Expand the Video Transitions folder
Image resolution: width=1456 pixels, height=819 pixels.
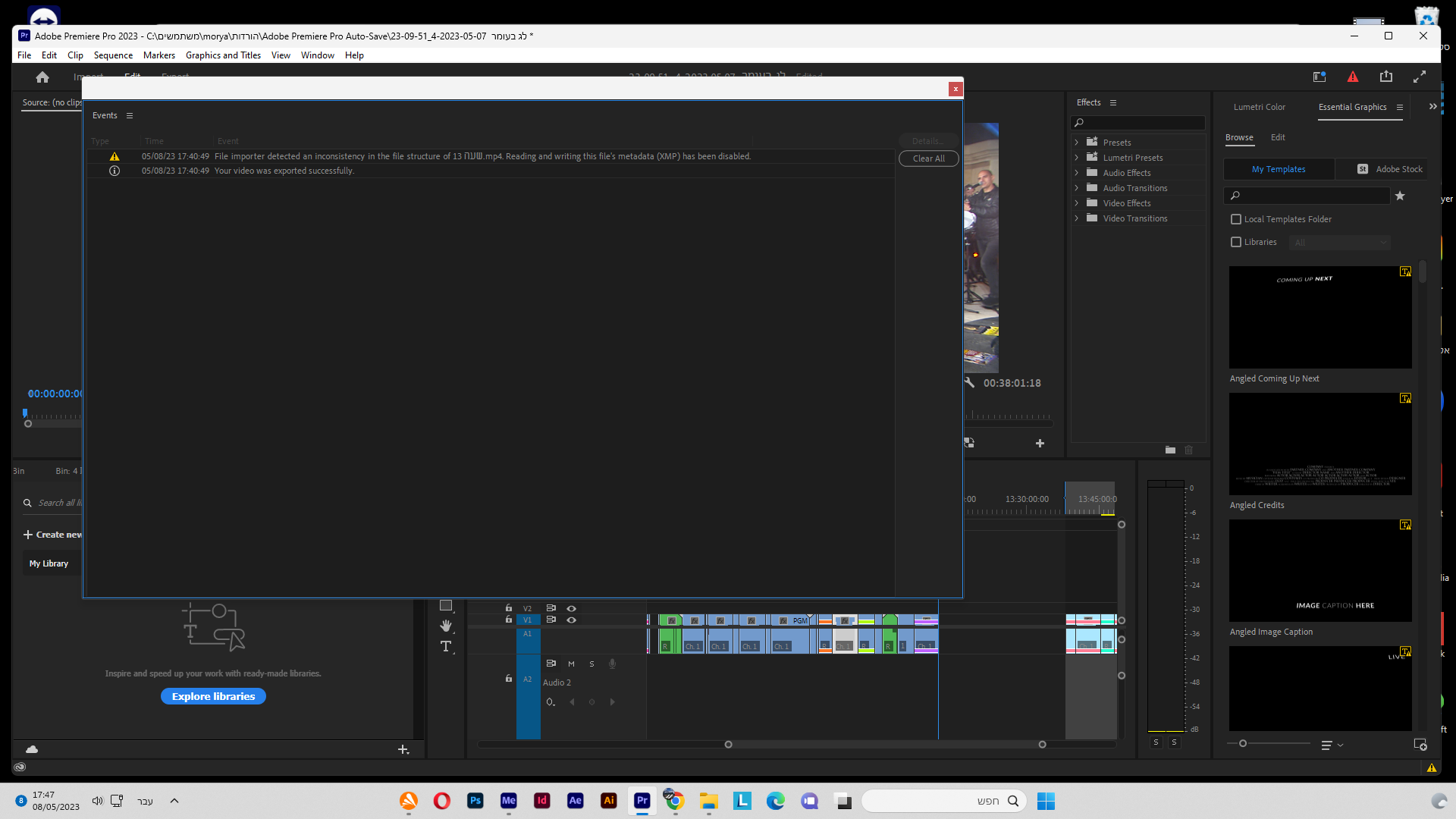(x=1076, y=218)
